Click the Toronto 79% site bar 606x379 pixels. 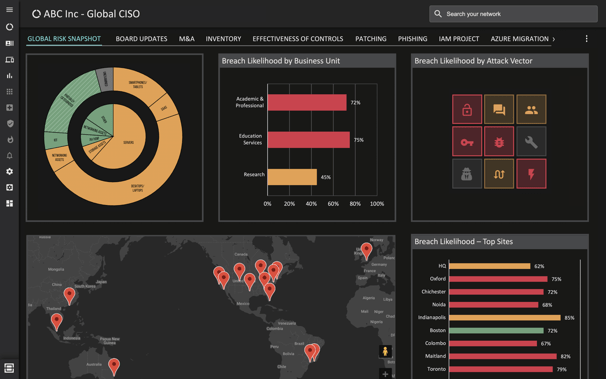coord(501,369)
